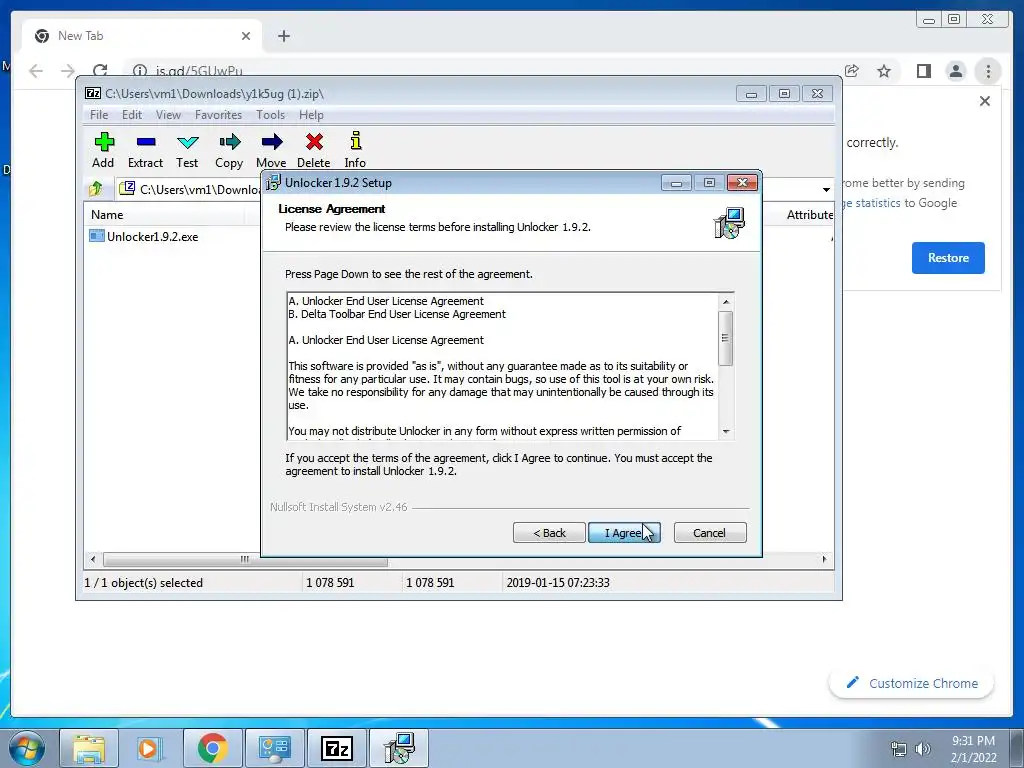Click the Attributes column header in 7-Zip
Screen dimensions: 1024x768
[x=809, y=215]
